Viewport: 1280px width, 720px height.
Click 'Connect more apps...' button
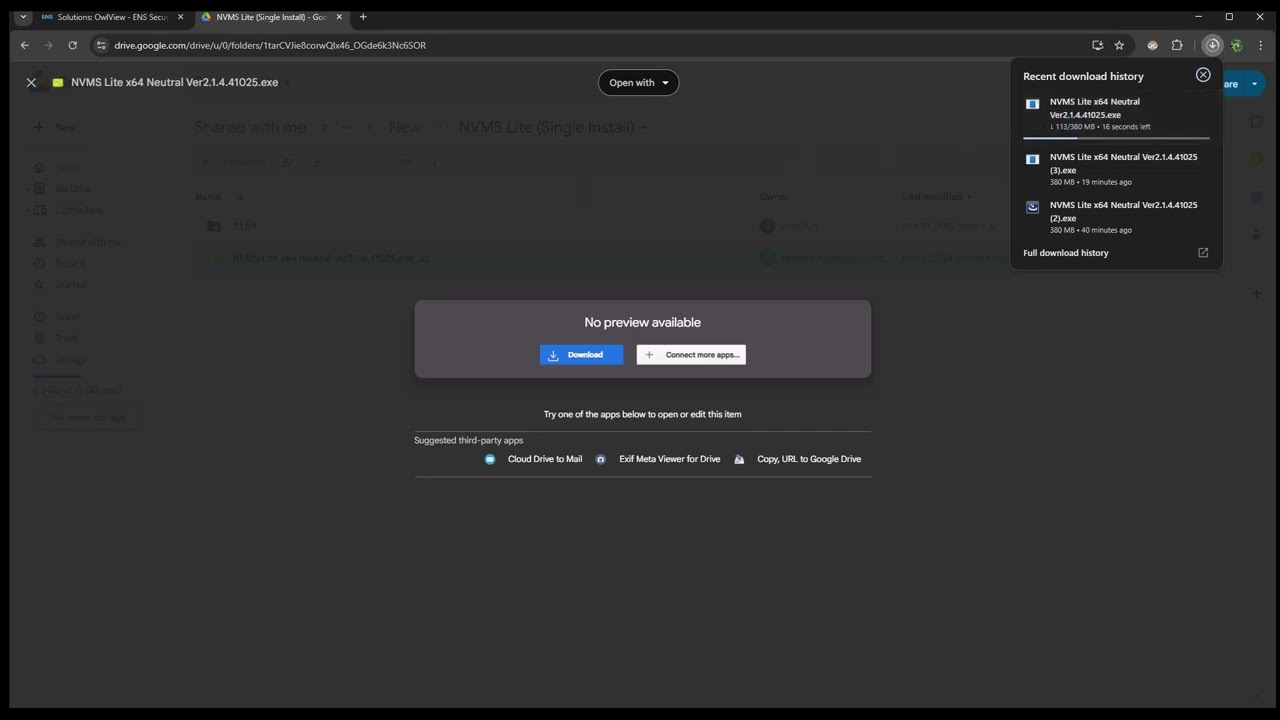(691, 355)
